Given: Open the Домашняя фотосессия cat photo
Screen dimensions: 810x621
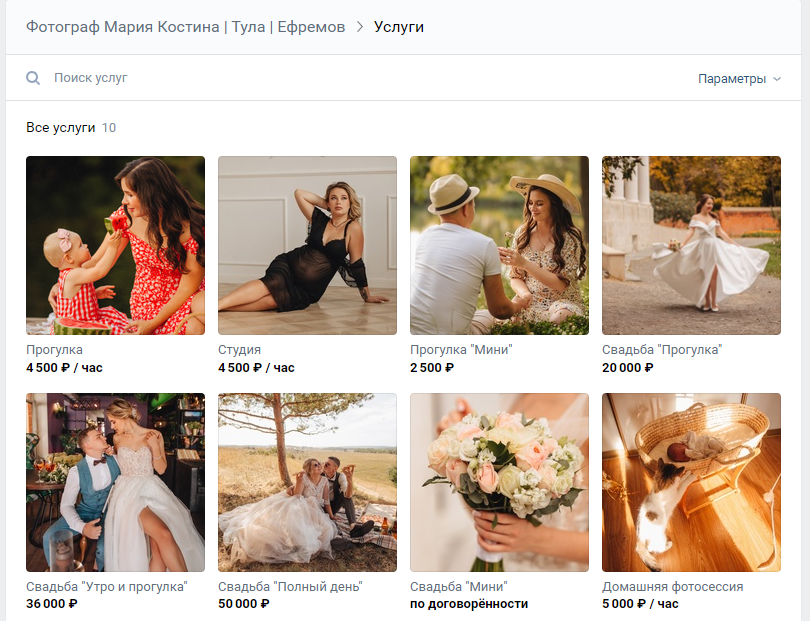Looking at the screenshot, I should click(x=691, y=482).
